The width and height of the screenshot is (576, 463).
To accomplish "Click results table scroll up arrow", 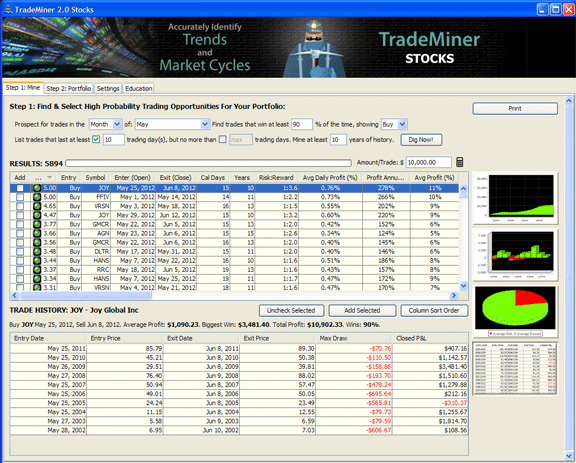I will (x=463, y=189).
